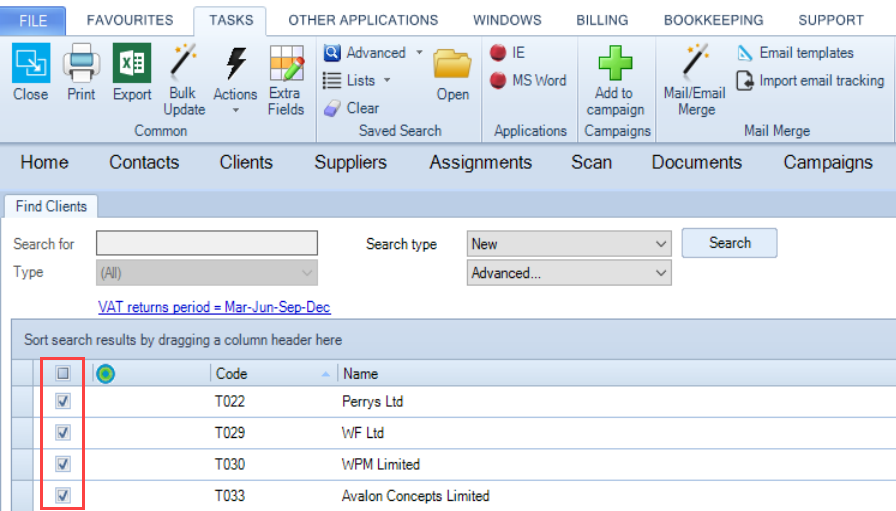Select the TASKS ribbon tab
This screenshot has height=511, width=896.
231,21
